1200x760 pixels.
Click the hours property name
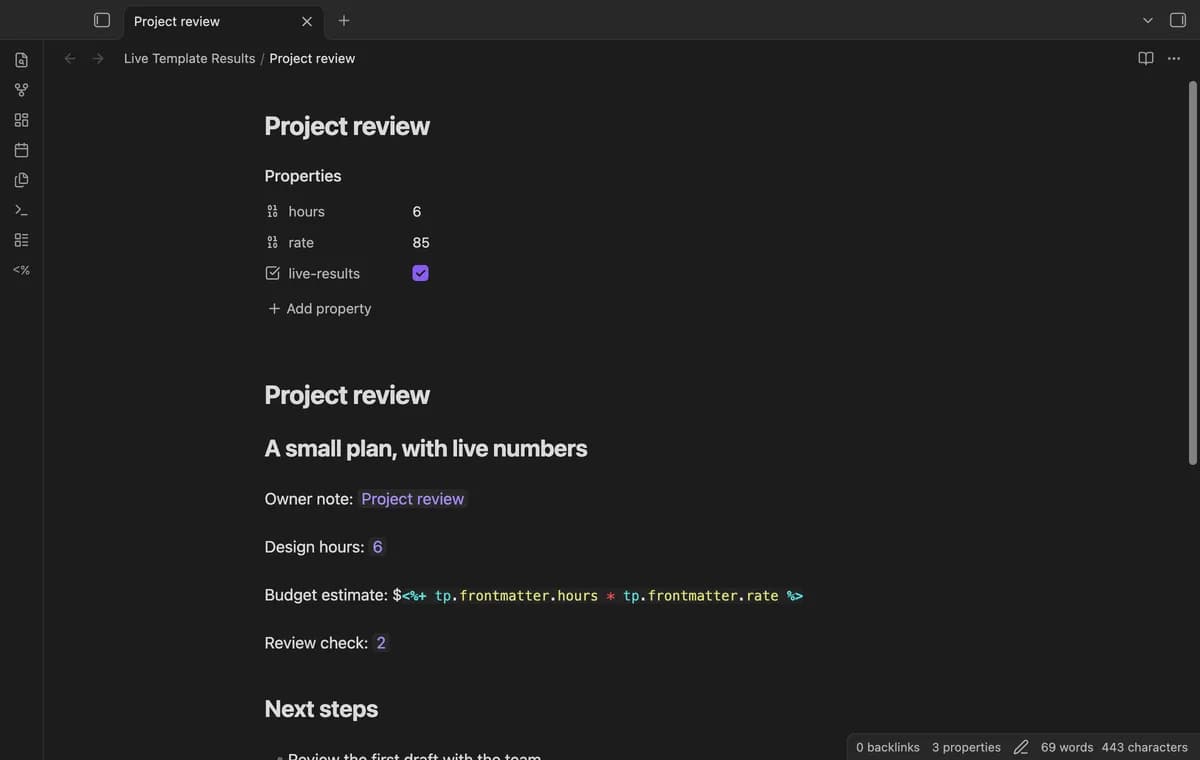click(x=307, y=211)
